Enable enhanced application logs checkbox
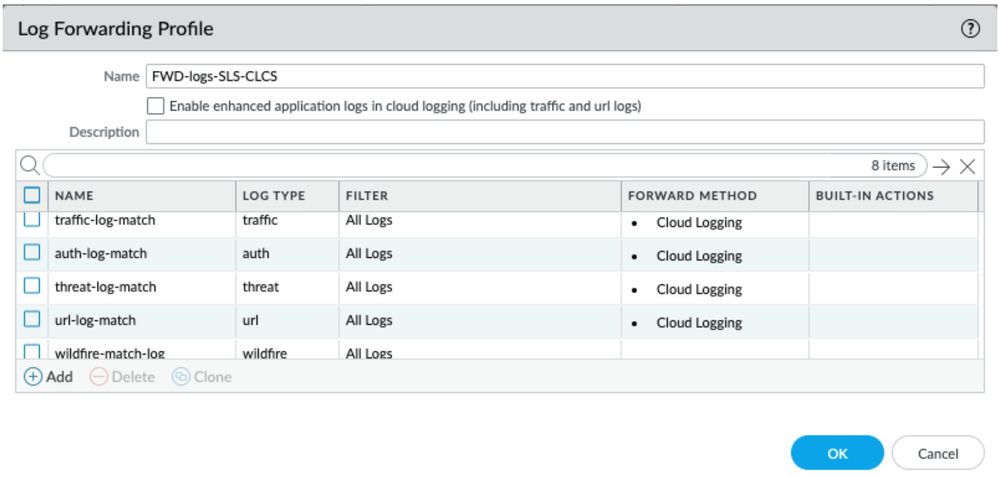The image size is (999, 477). point(155,105)
